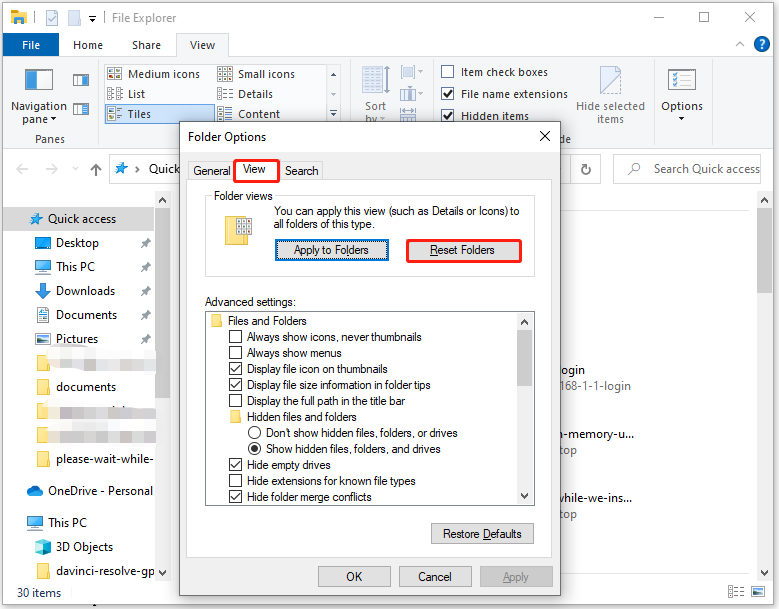Close the Folder Options dialog
This screenshot has width=779, height=609.
[545, 136]
